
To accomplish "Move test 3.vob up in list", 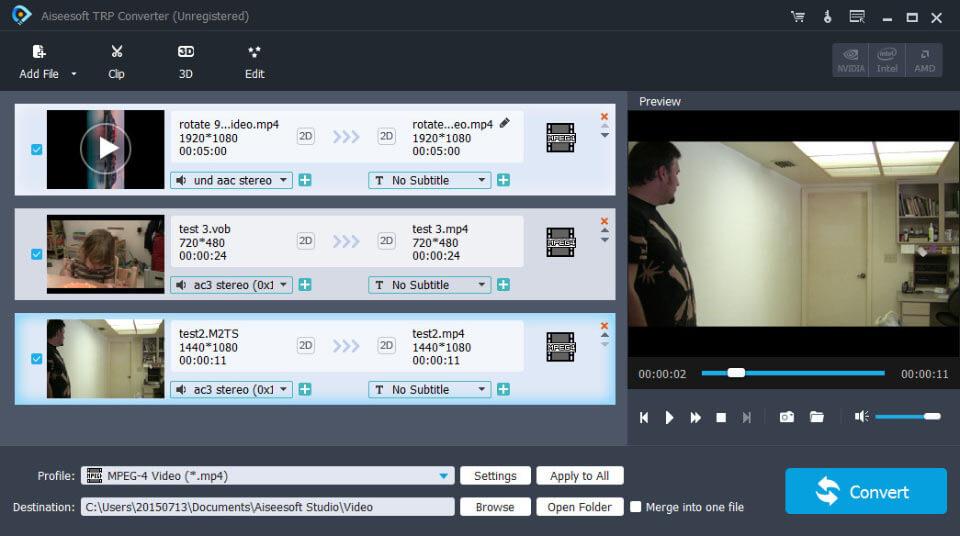I will tap(604, 231).
